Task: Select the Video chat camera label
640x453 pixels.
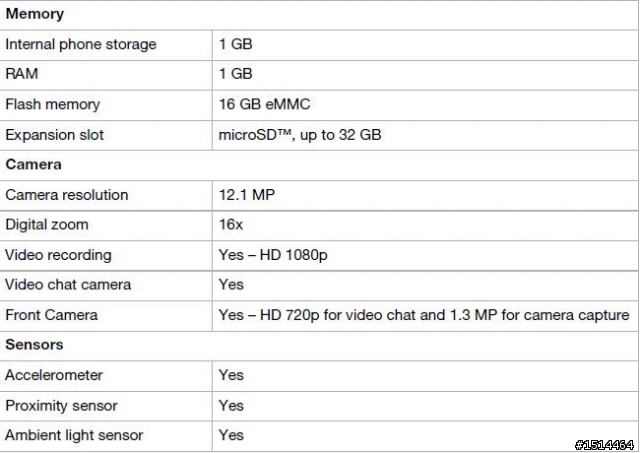Action: click(x=68, y=284)
